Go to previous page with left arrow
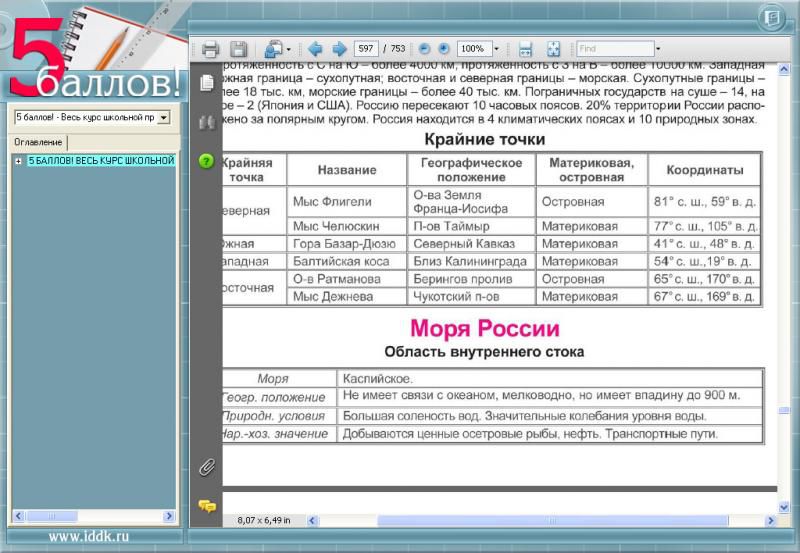Image resolution: width=800 pixels, height=553 pixels. 315,49
